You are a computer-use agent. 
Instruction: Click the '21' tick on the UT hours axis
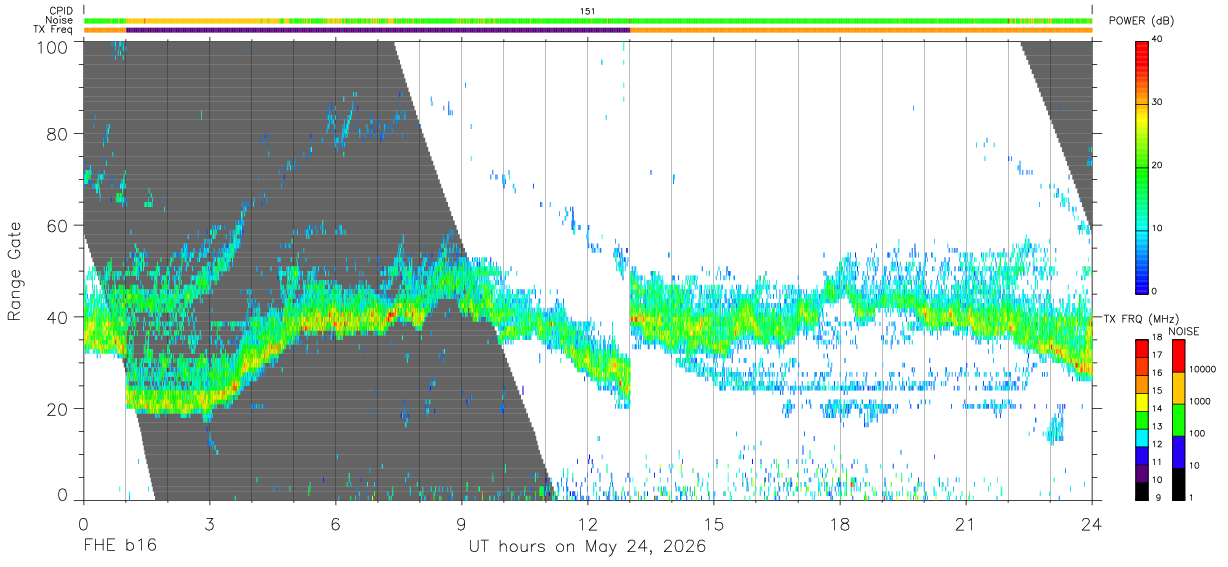(x=966, y=524)
